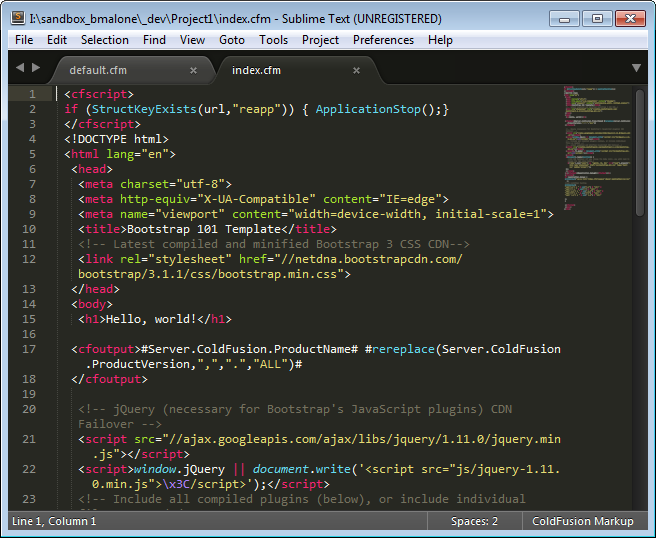Click the rereplace function call
656x538 pixels.
403,349
